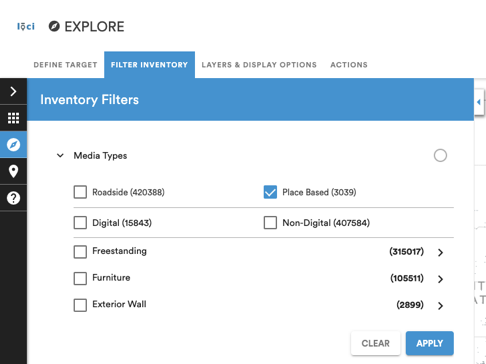Check the Freestanding checkbox
Image resolution: width=486 pixels, height=364 pixels.
coord(80,252)
